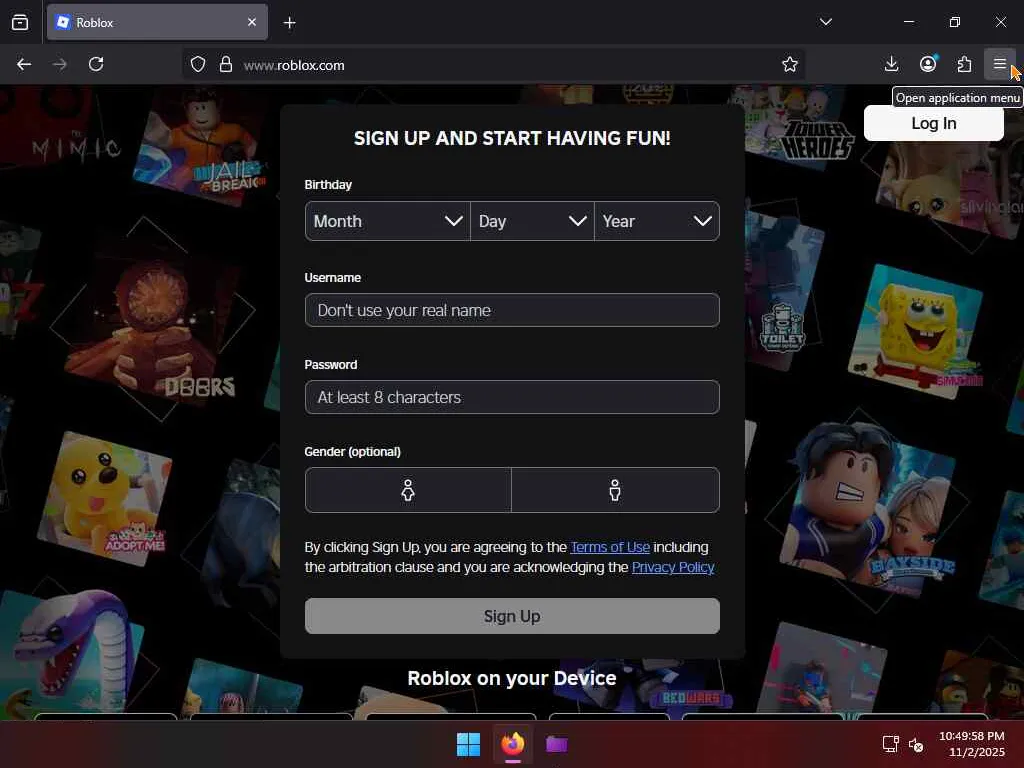
Task: Select the male gender option
Action: tap(615, 490)
